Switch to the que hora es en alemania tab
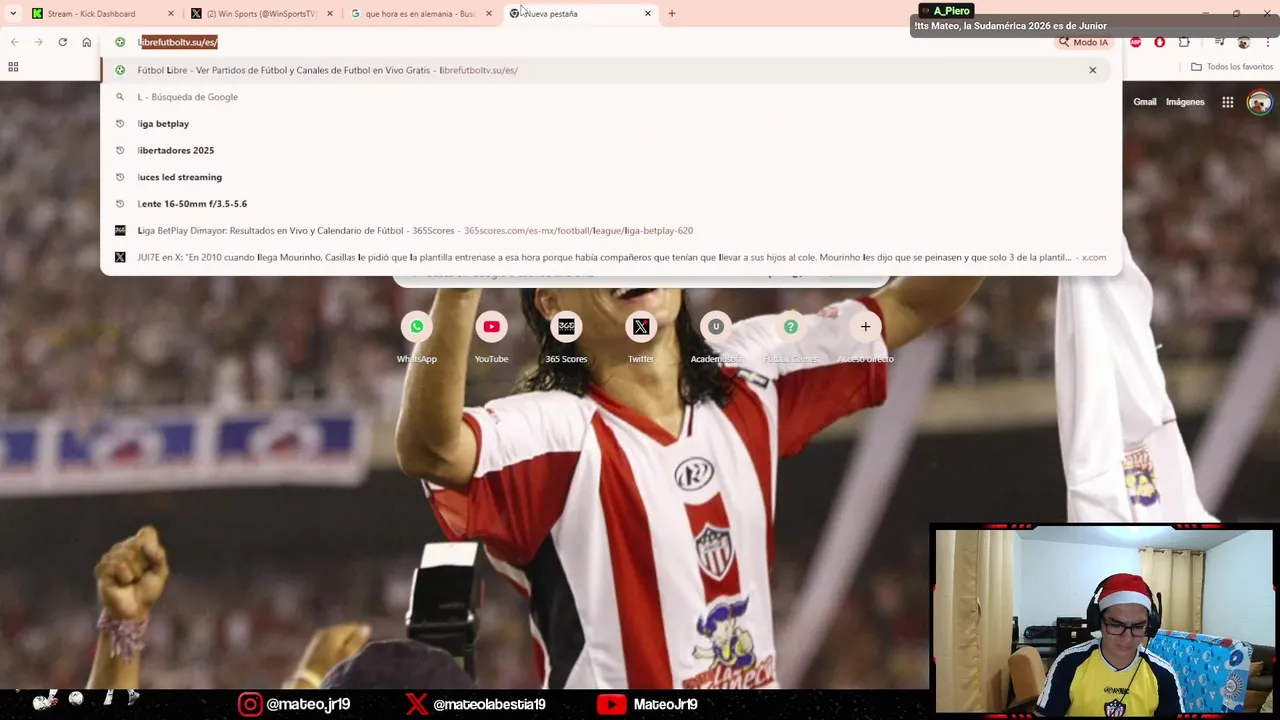The height and width of the screenshot is (720, 1280). [420, 14]
